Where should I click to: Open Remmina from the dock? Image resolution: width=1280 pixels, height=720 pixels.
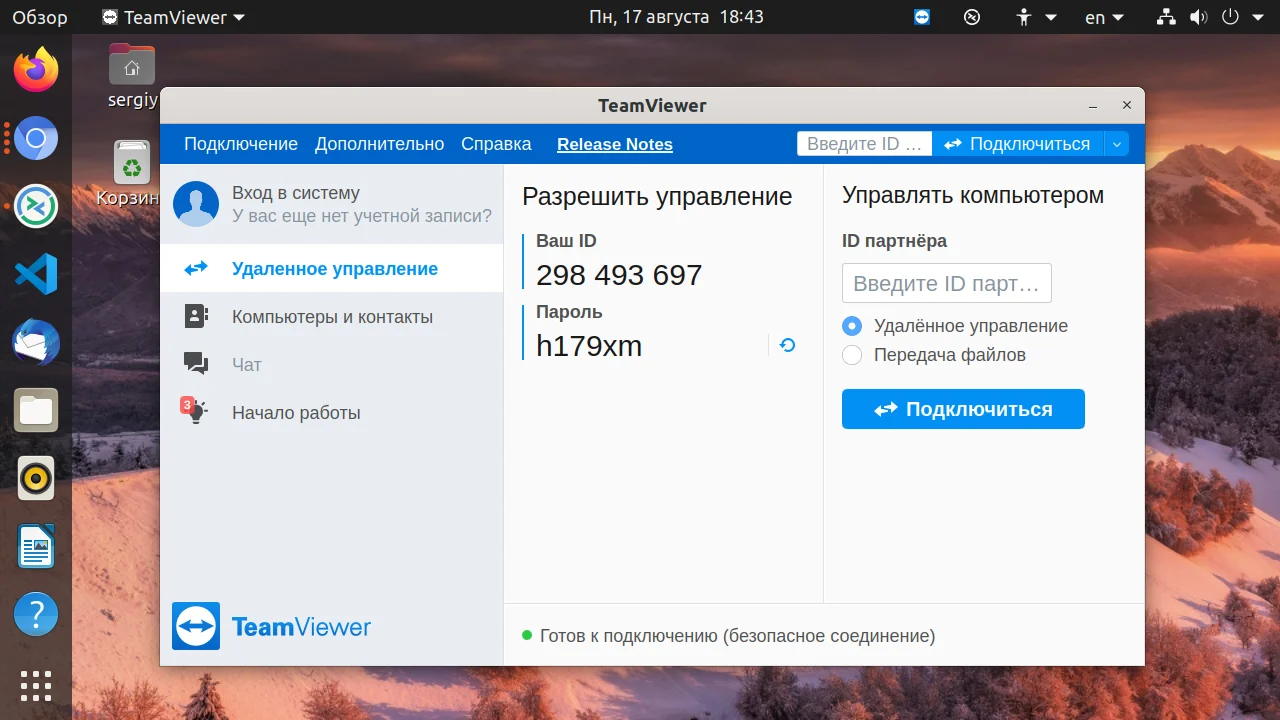[x=36, y=206]
